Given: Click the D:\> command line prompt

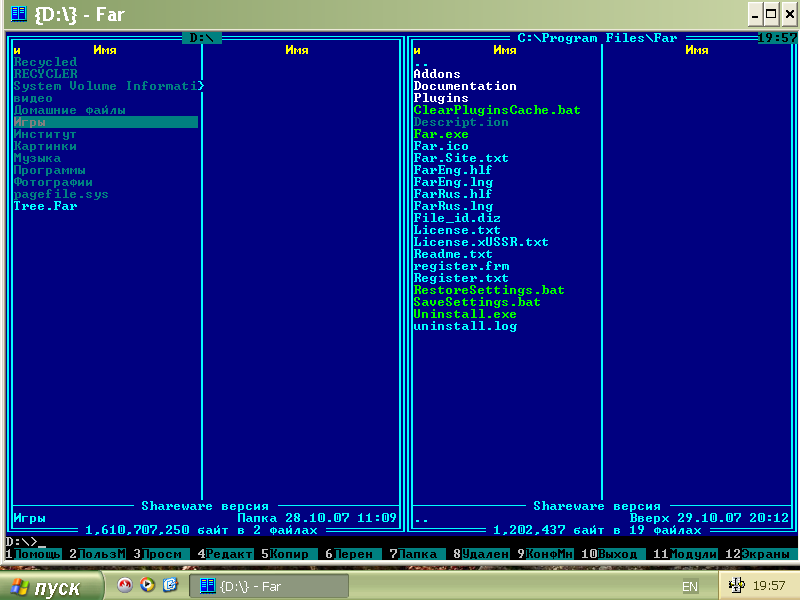Looking at the screenshot, I should coord(22,542).
